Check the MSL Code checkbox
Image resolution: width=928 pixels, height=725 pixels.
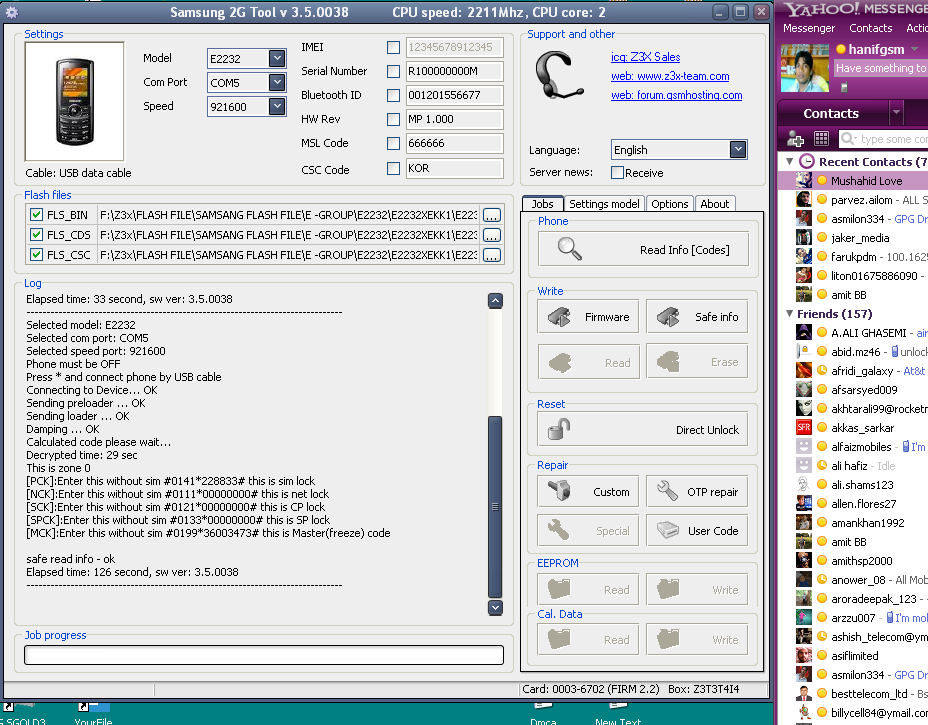pyautogui.click(x=393, y=143)
